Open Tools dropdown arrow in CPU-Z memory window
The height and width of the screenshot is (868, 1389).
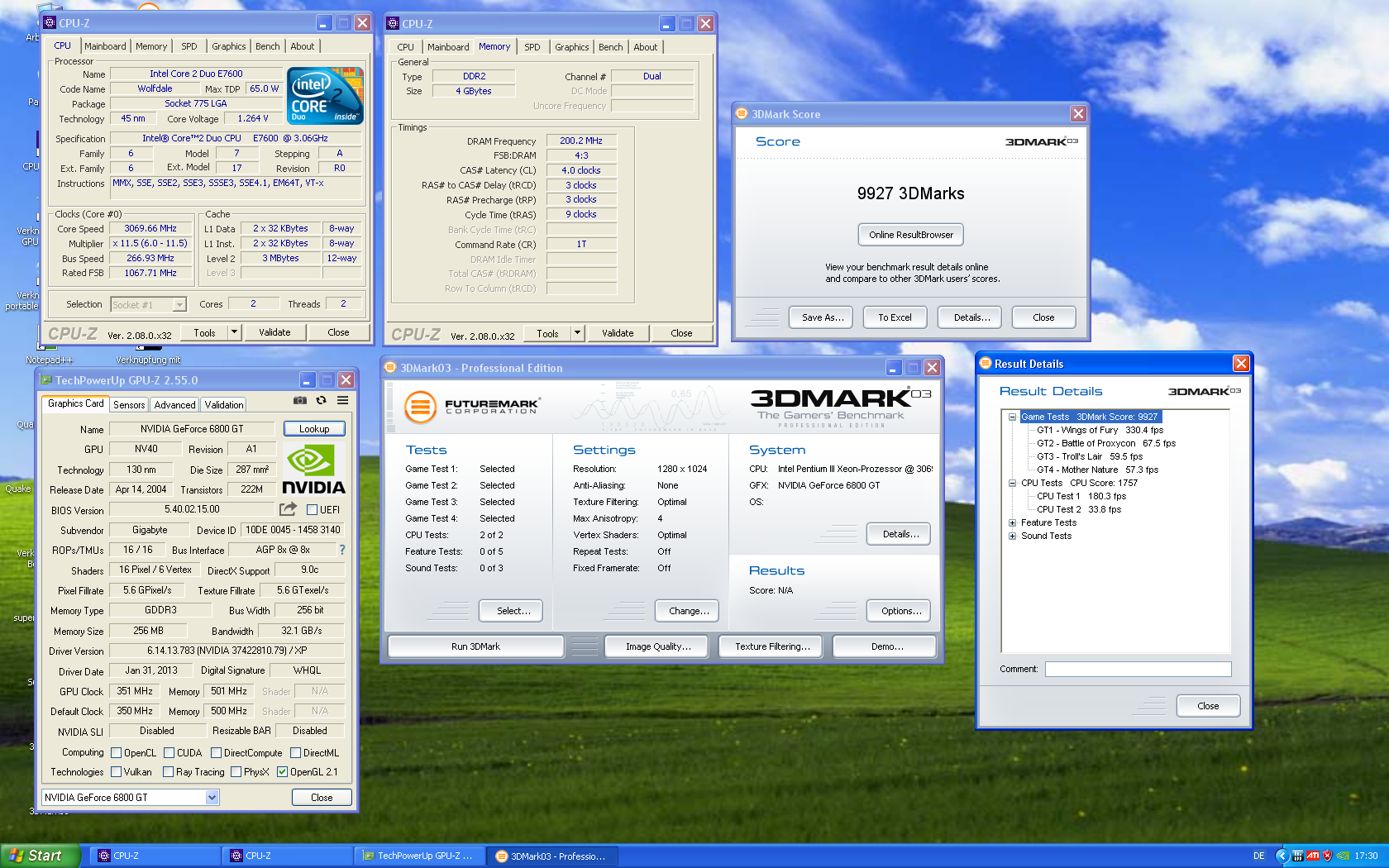coord(577,333)
